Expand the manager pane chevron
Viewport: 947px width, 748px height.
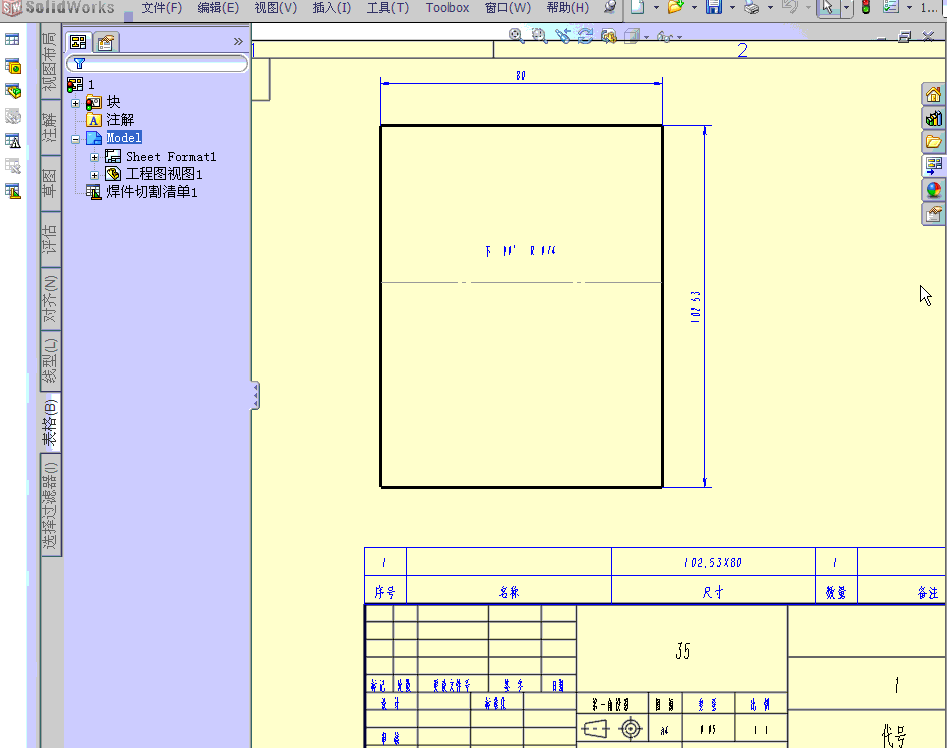pyautogui.click(x=238, y=42)
